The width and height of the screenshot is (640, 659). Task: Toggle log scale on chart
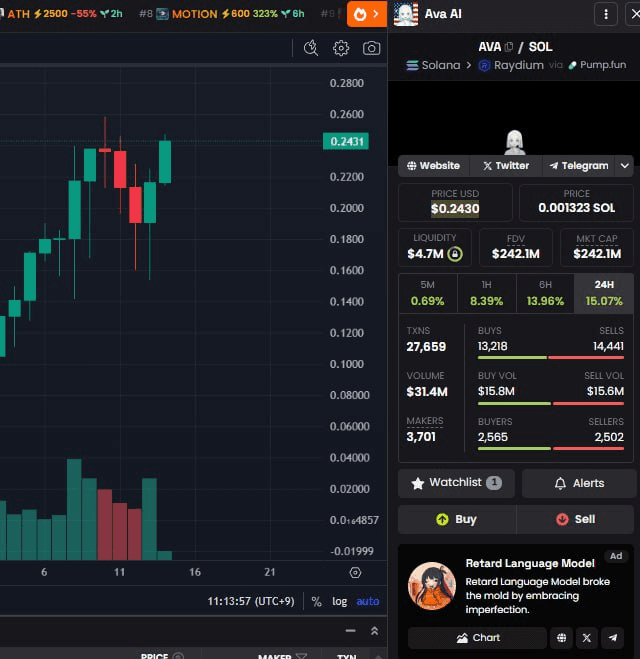340,601
